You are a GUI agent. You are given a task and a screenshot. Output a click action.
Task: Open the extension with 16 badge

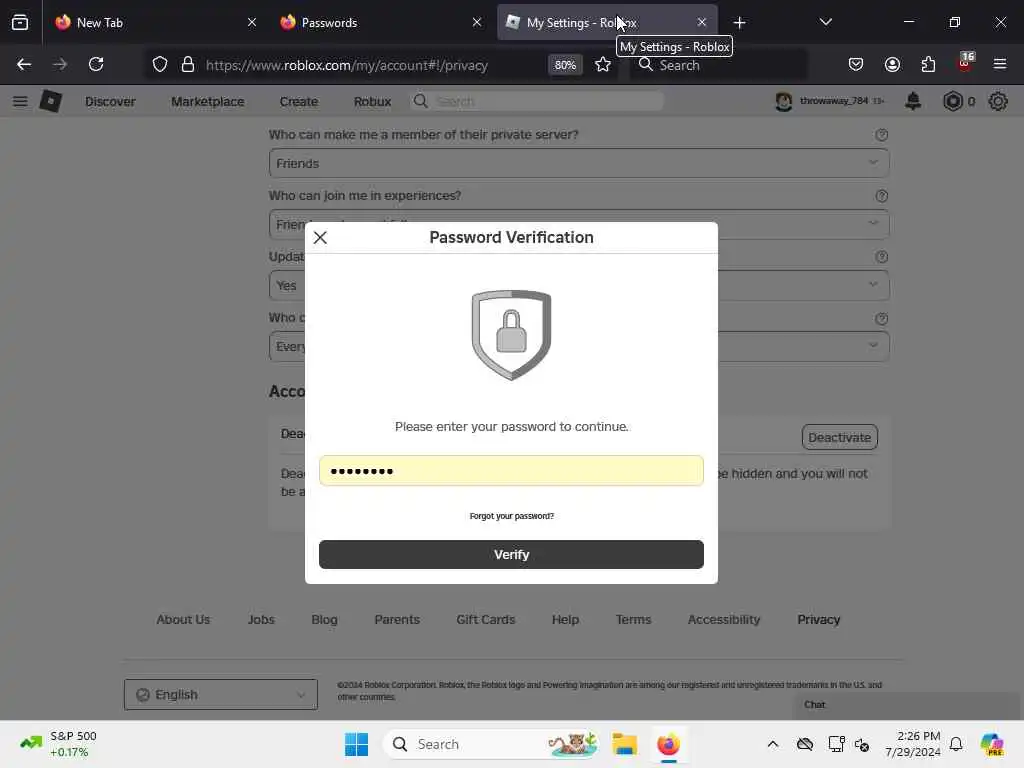[965, 63]
